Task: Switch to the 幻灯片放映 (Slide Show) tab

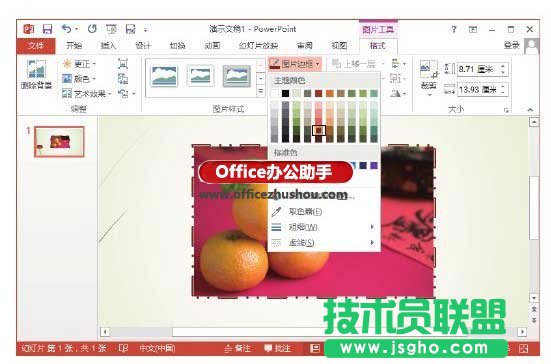Action: click(x=258, y=46)
